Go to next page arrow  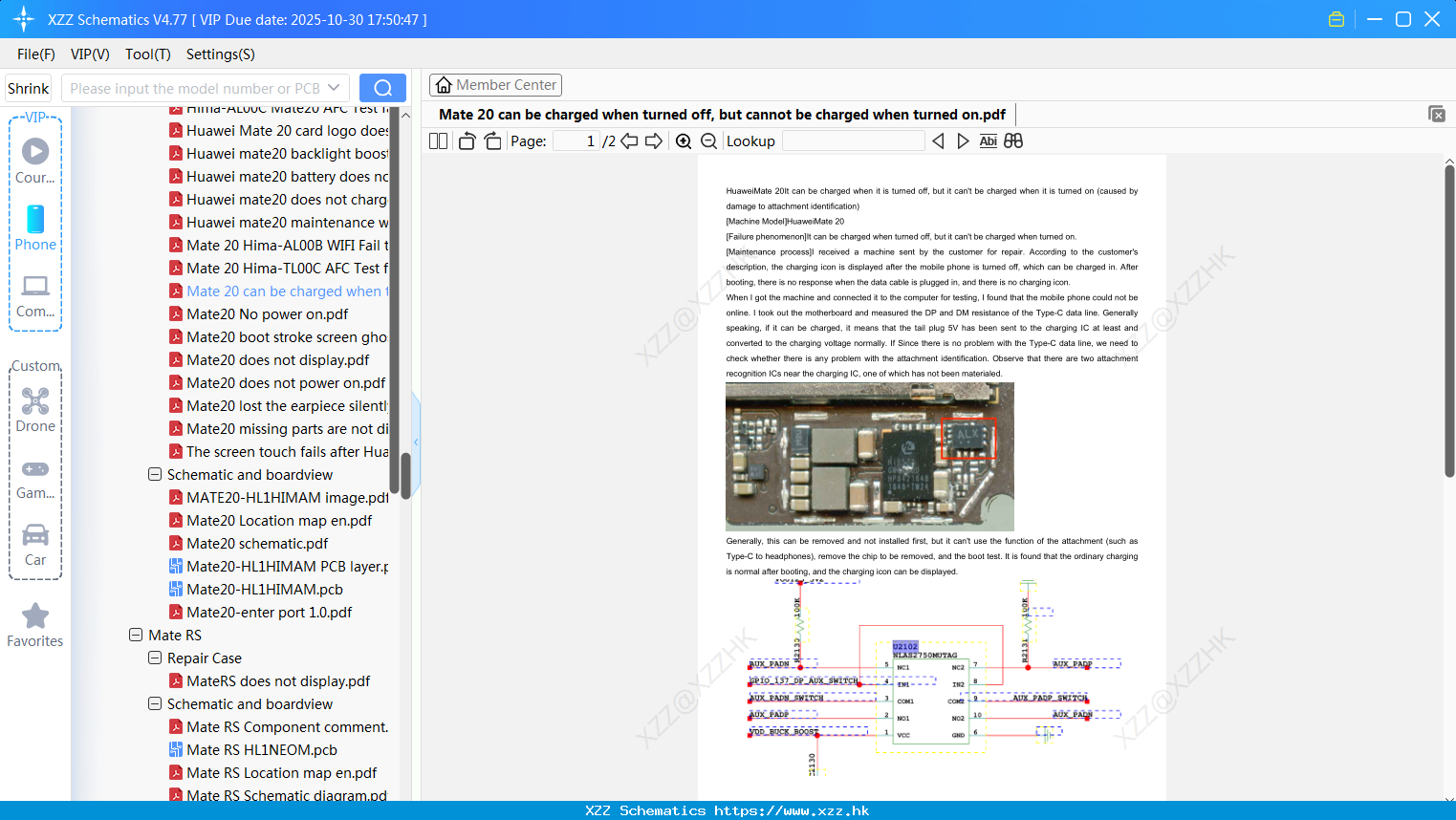click(654, 141)
